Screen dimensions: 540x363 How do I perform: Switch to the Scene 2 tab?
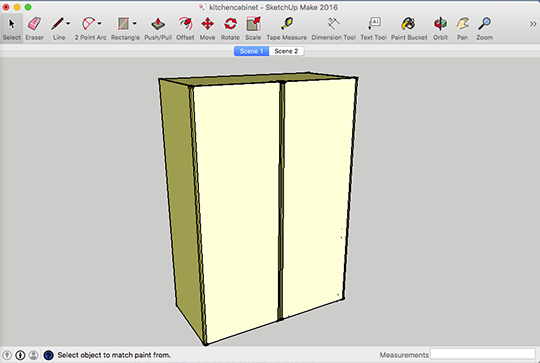pyautogui.click(x=287, y=51)
